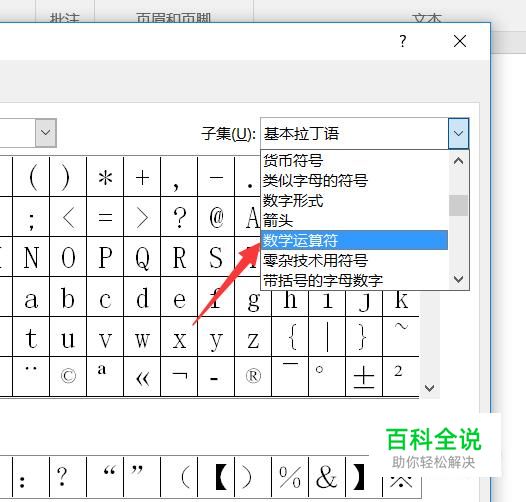Pick the ampersand in recent symbols
Viewport: 526px width, 502px height.
coord(327,476)
